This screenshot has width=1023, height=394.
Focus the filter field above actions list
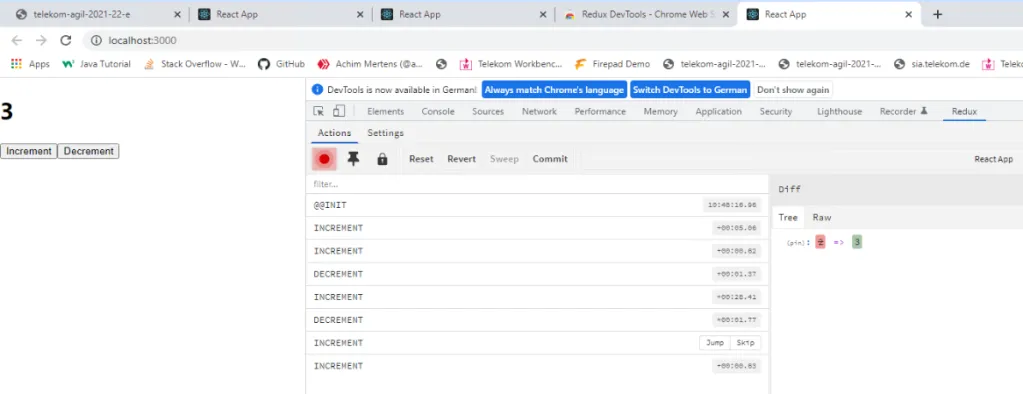click(x=538, y=184)
